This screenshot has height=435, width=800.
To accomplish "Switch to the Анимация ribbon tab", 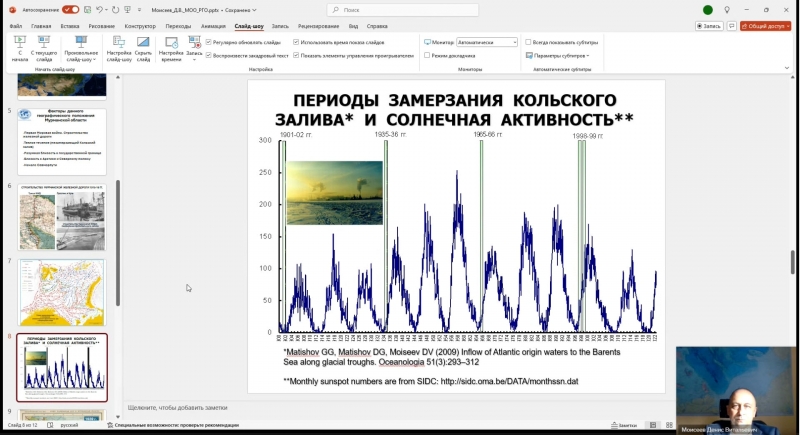I will 211,26.
